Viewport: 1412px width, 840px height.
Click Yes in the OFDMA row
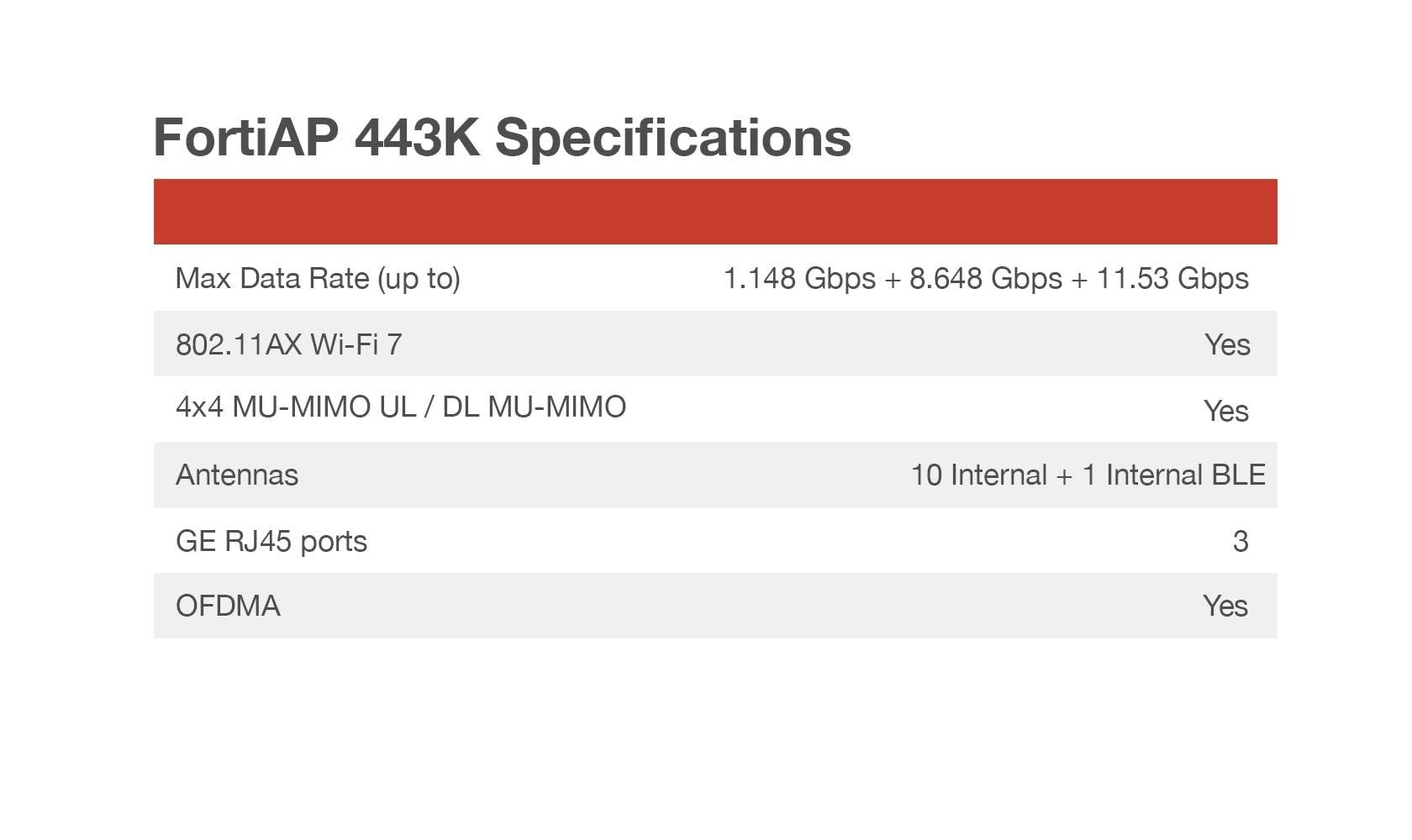1225,606
